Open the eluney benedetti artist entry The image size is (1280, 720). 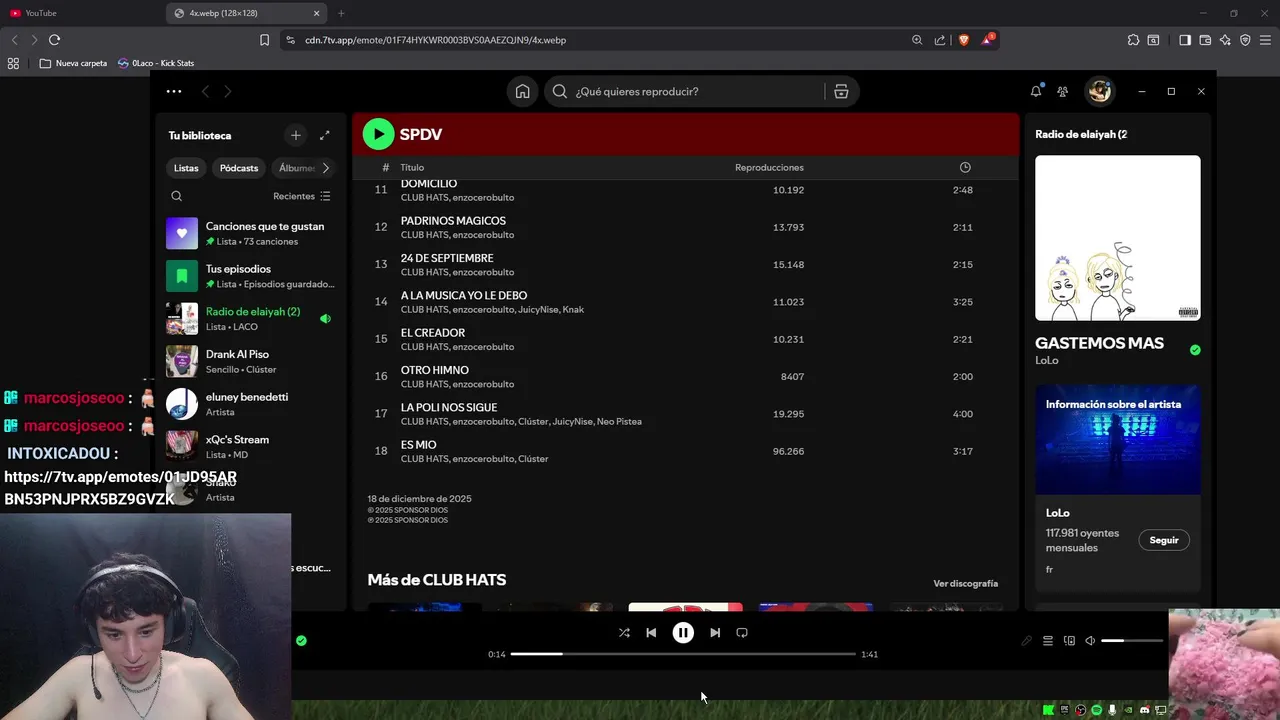coord(250,404)
